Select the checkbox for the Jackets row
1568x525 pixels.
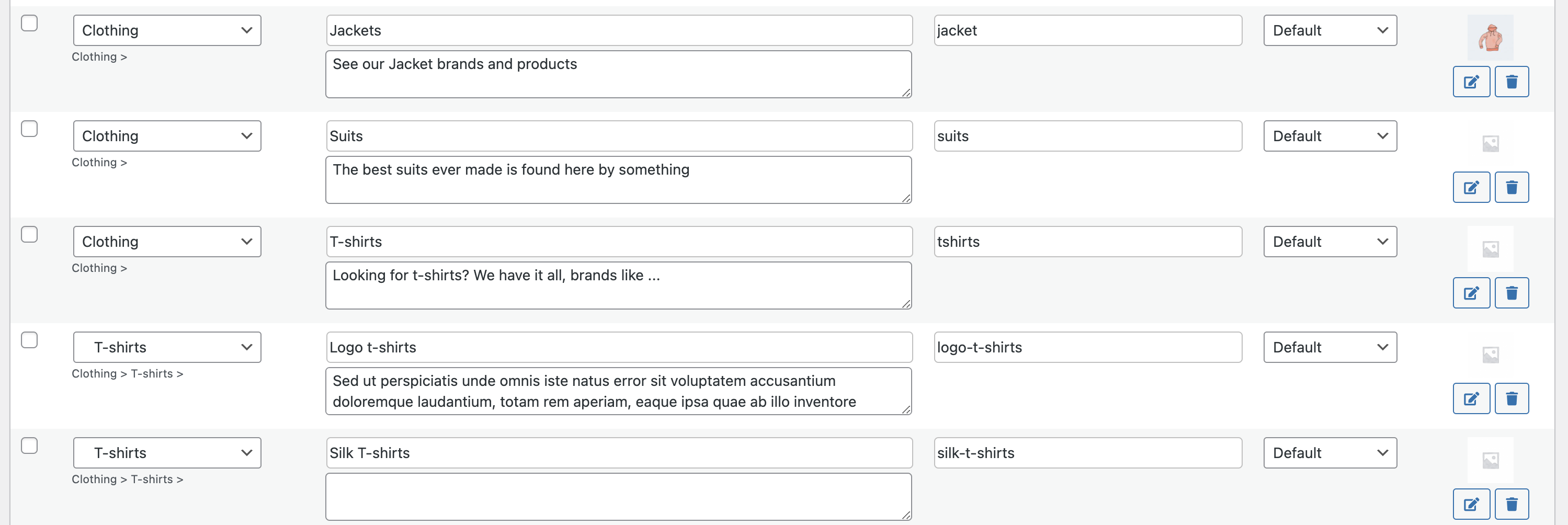[x=29, y=22]
